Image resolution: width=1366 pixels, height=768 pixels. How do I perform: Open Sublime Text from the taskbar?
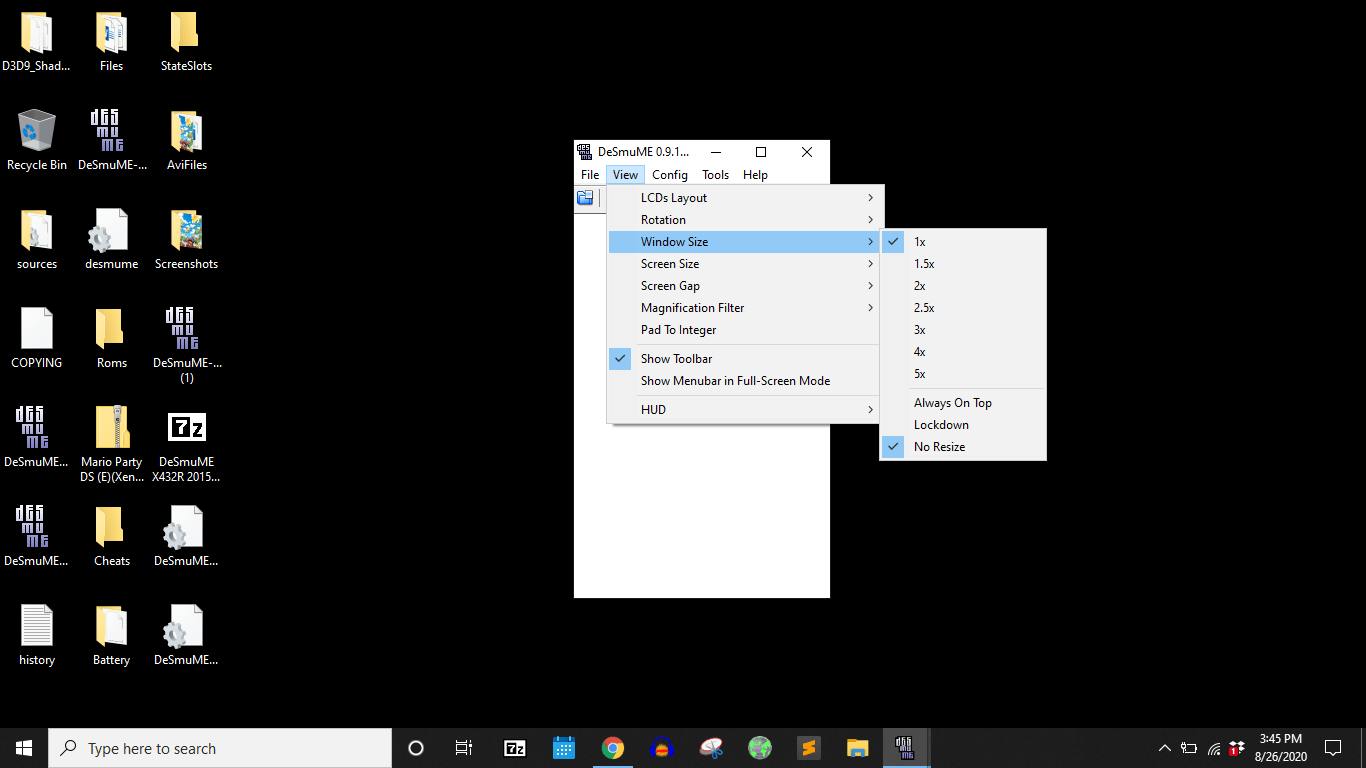tap(809, 748)
